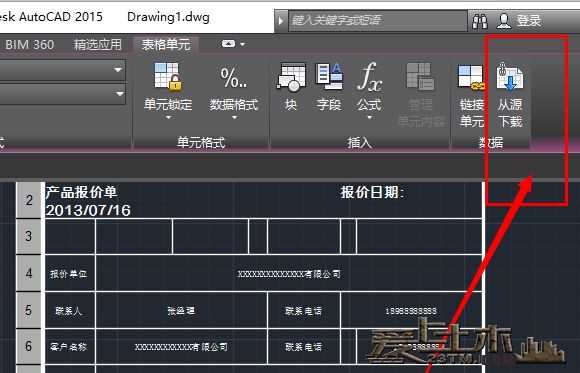Select row header 4 of the table
580x373 pixels.
(29, 273)
